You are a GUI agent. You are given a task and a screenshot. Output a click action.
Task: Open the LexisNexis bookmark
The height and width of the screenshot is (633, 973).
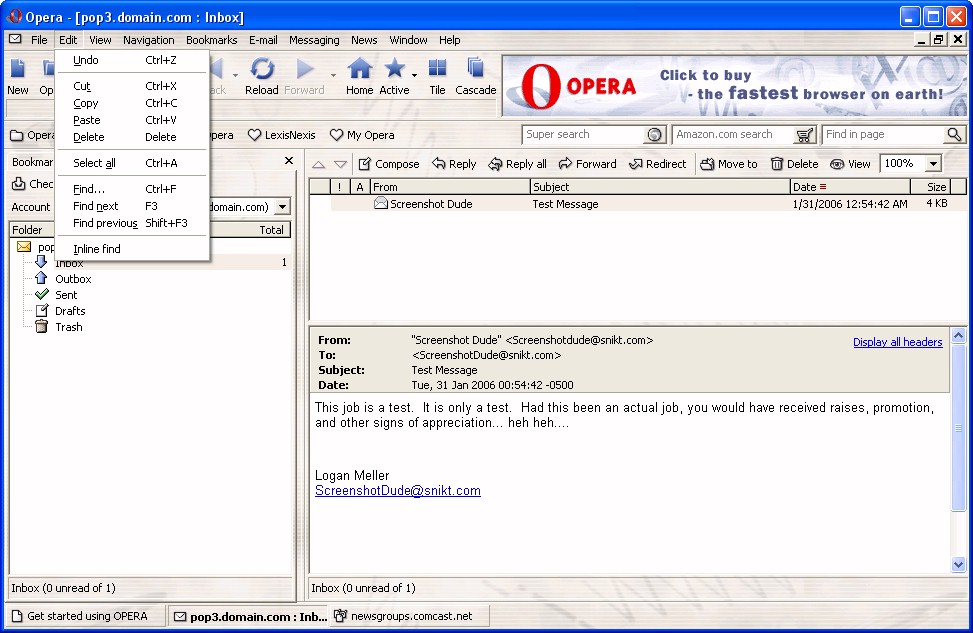(282, 135)
